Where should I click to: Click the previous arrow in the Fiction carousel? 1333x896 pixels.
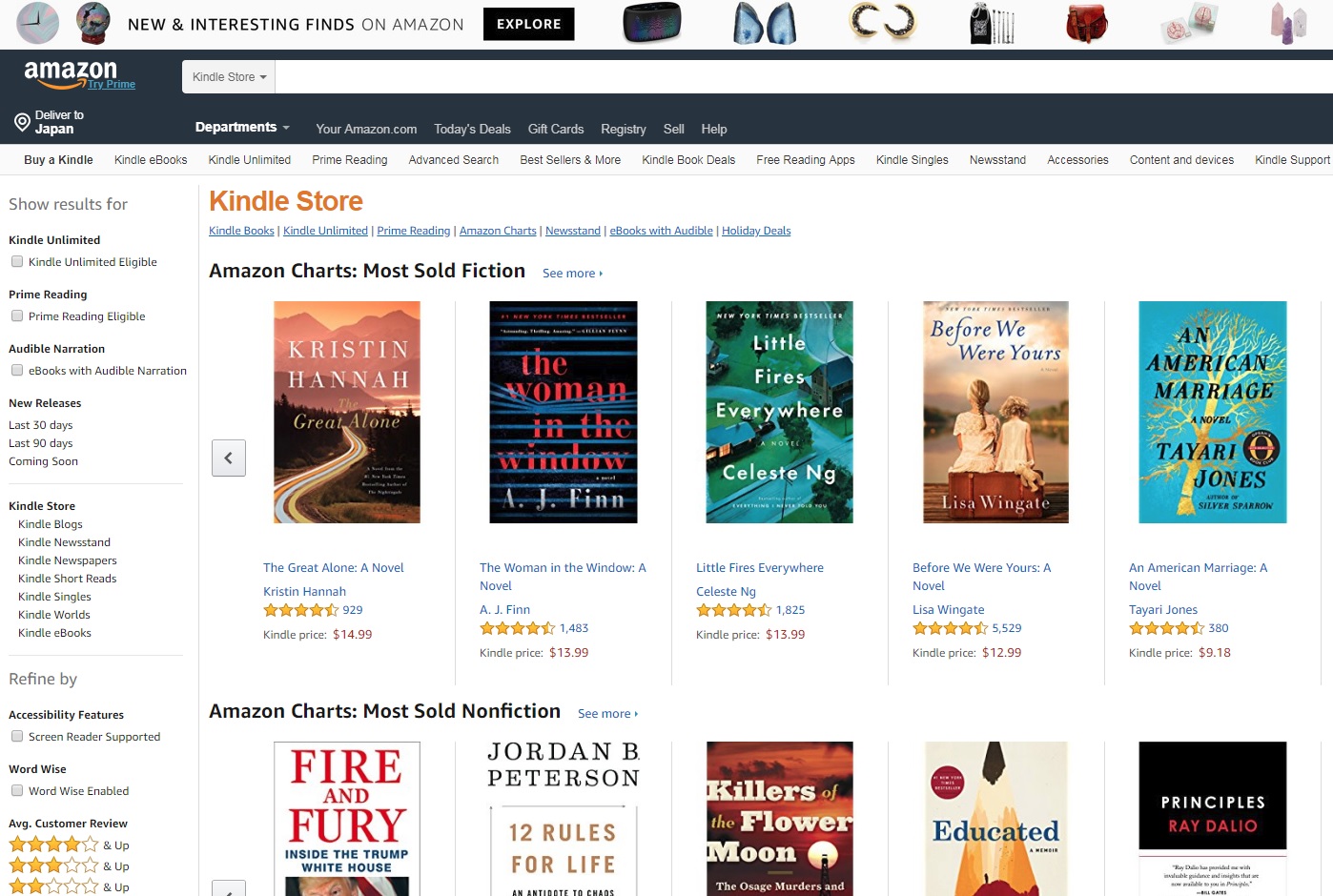tap(229, 458)
